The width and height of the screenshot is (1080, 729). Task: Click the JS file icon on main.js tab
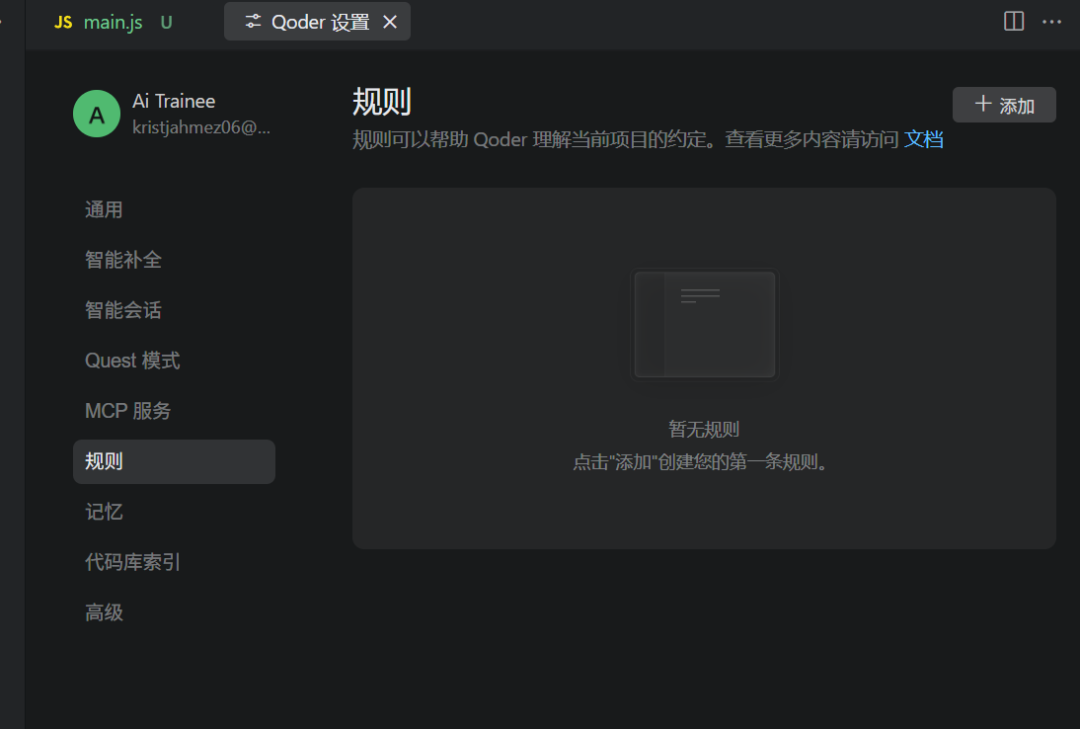[63, 22]
